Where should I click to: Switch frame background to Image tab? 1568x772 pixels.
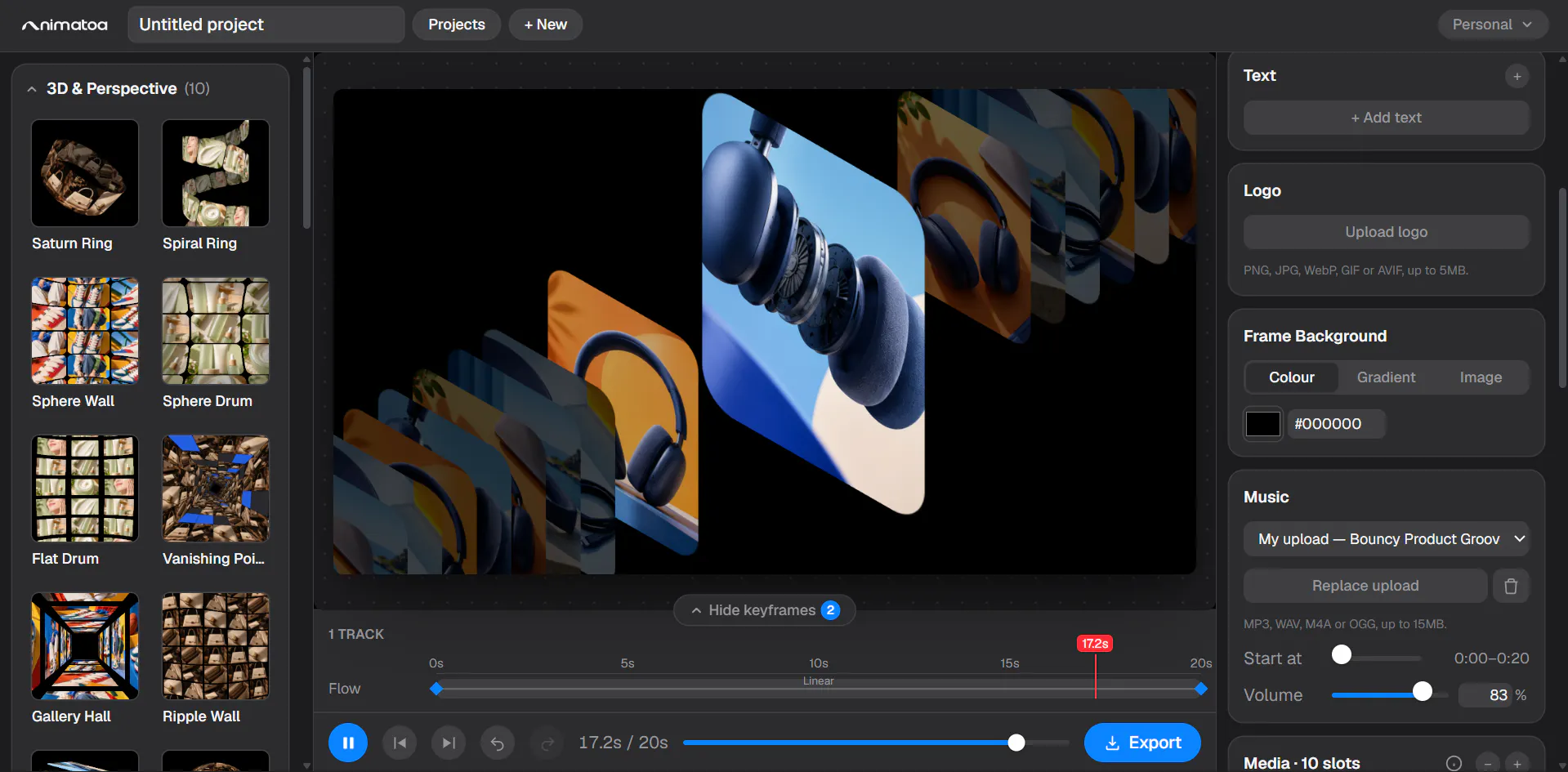pyautogui.click(x=1481, y=377)
